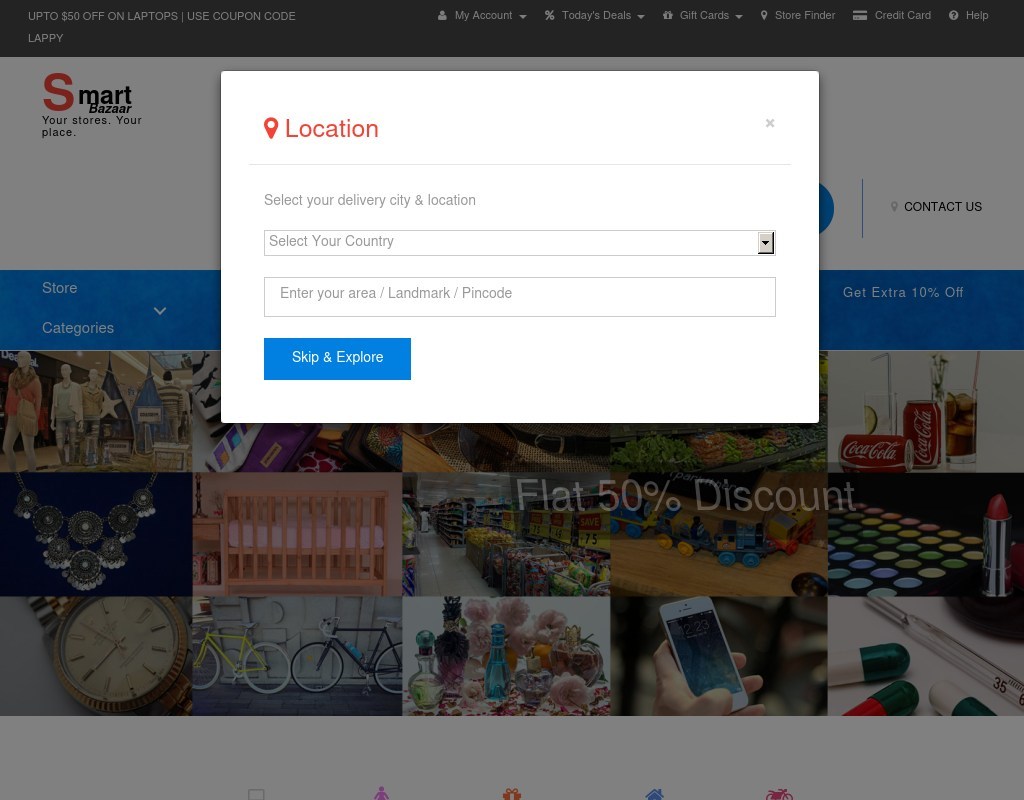
Task: Open the Select Your Country dropdown
Action: tap(519, 242)
